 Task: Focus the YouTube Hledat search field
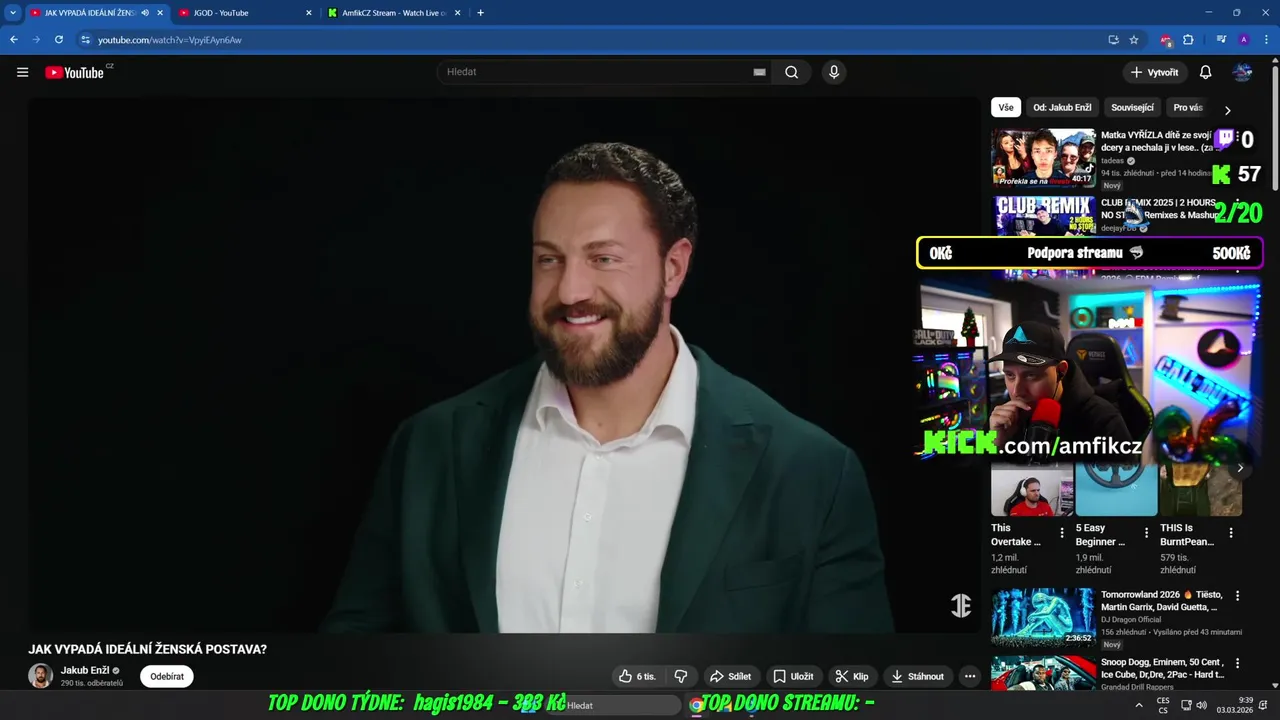[x=595, y=72]
